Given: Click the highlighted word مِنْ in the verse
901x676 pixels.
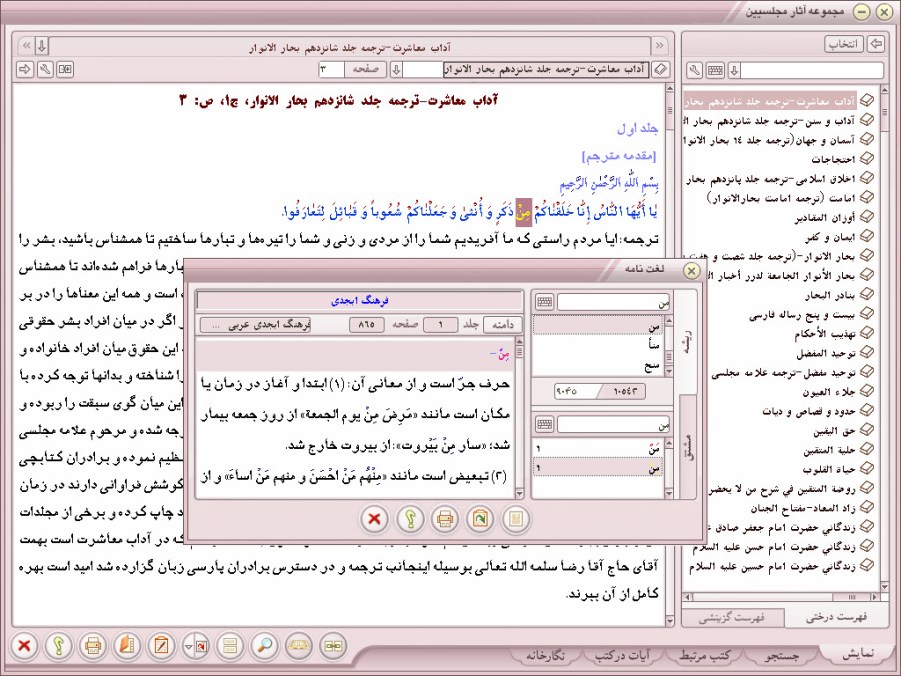Looking at the screenshot, I should click(523, 212).
